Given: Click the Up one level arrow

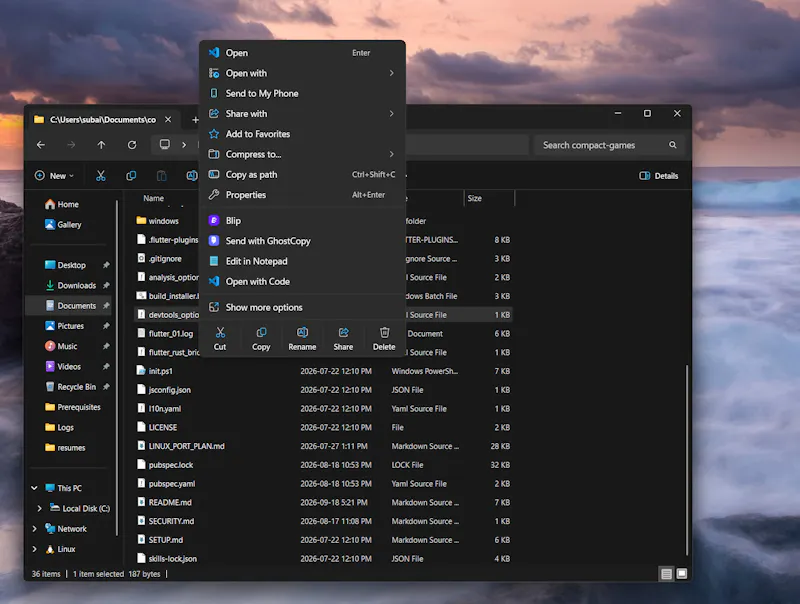Looking at the screenshot, I should pyautogui.click(x=102, y=145).
